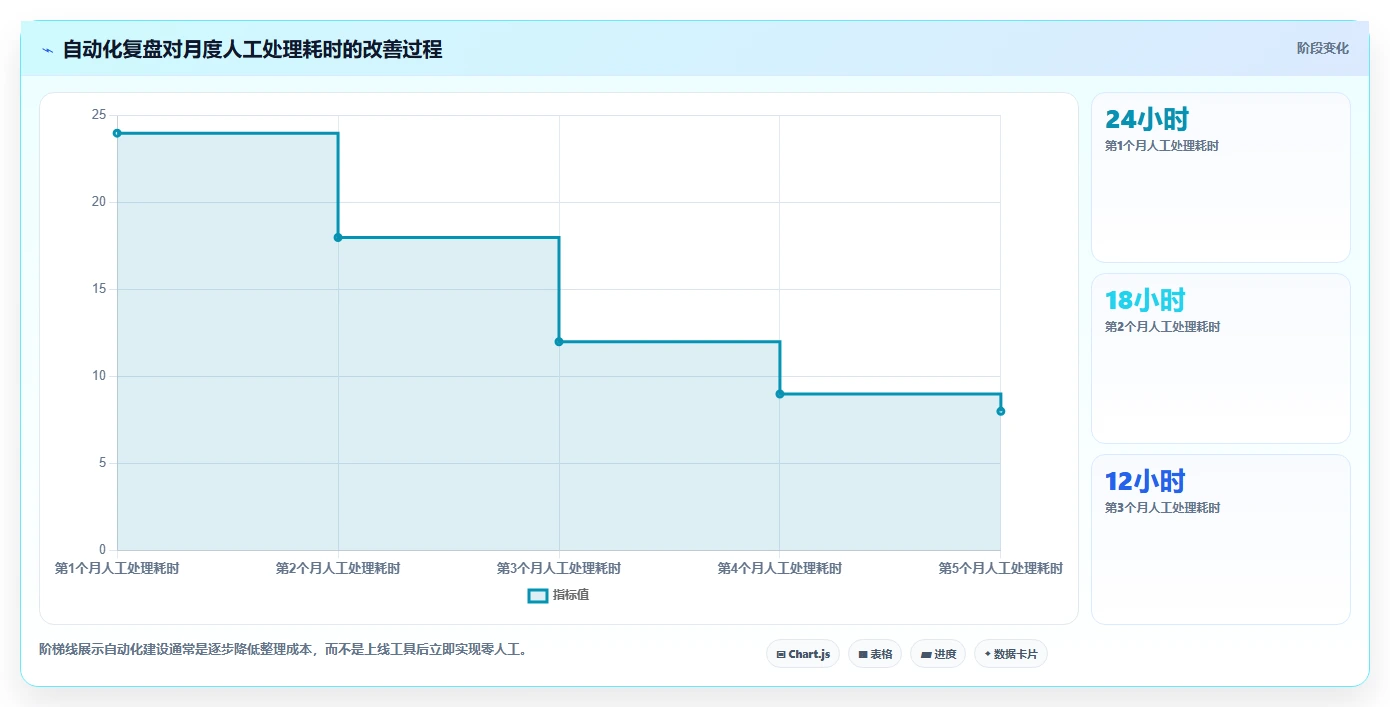Click the final data point at month 5
The height and width of the screenshot is (707, 1390).
pyautogui.click(x=1000, y=411)
